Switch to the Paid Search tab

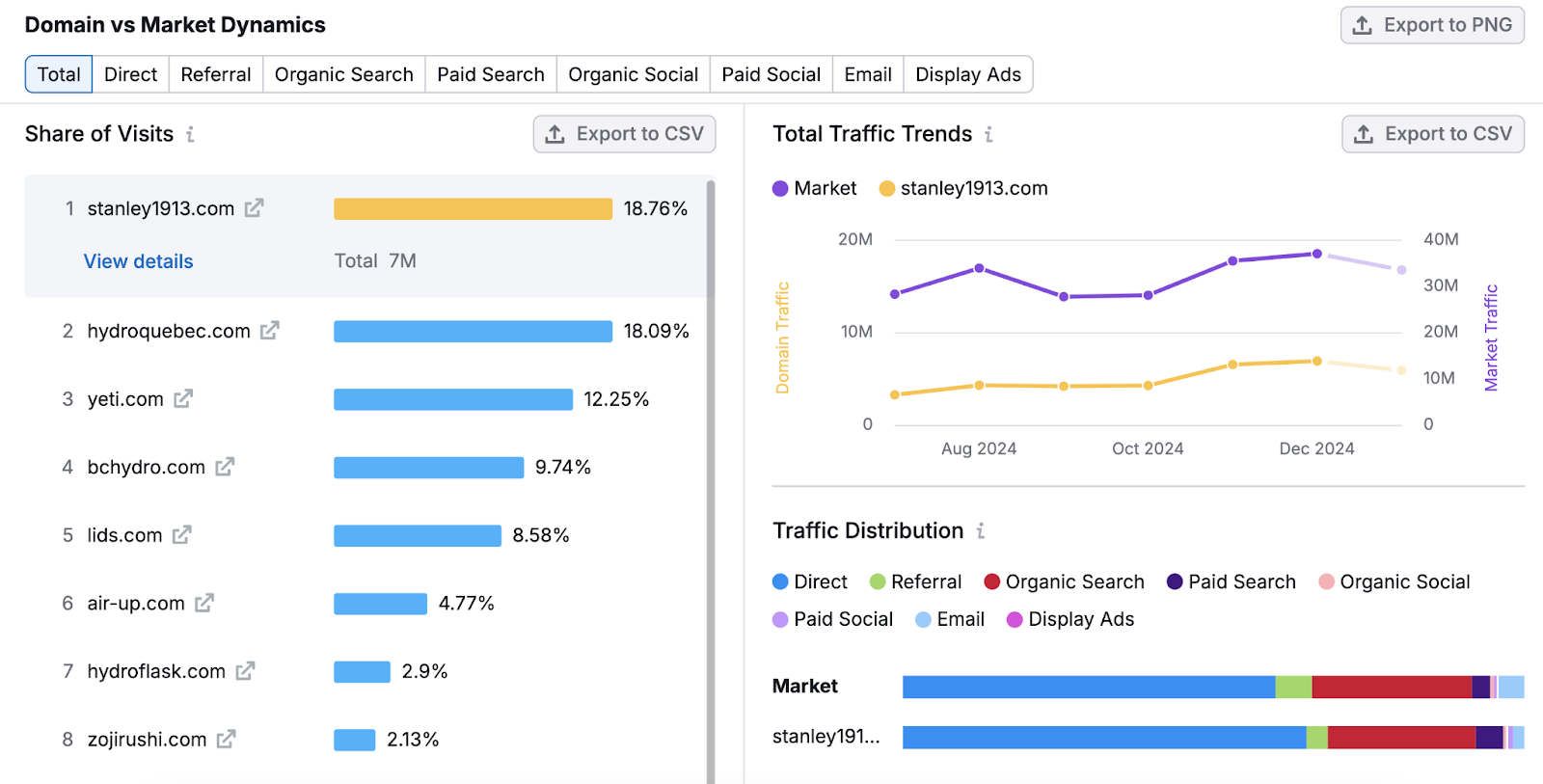491,74
